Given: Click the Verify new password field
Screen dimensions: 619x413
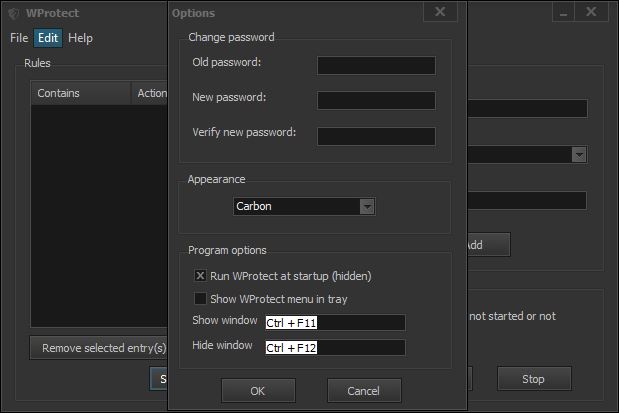Looking at the screenshot, I should 376,136.
